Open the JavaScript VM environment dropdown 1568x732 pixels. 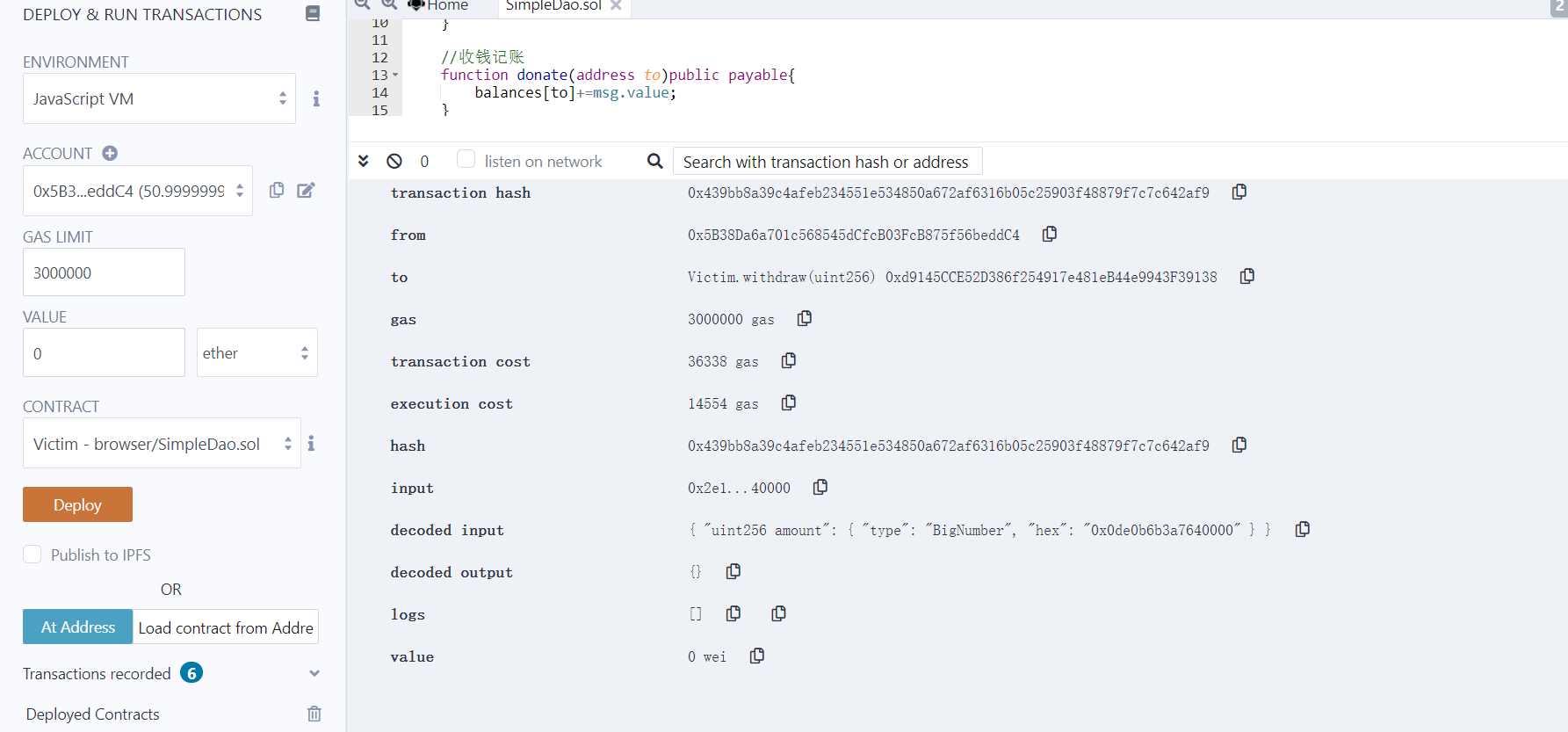point(159,98)
